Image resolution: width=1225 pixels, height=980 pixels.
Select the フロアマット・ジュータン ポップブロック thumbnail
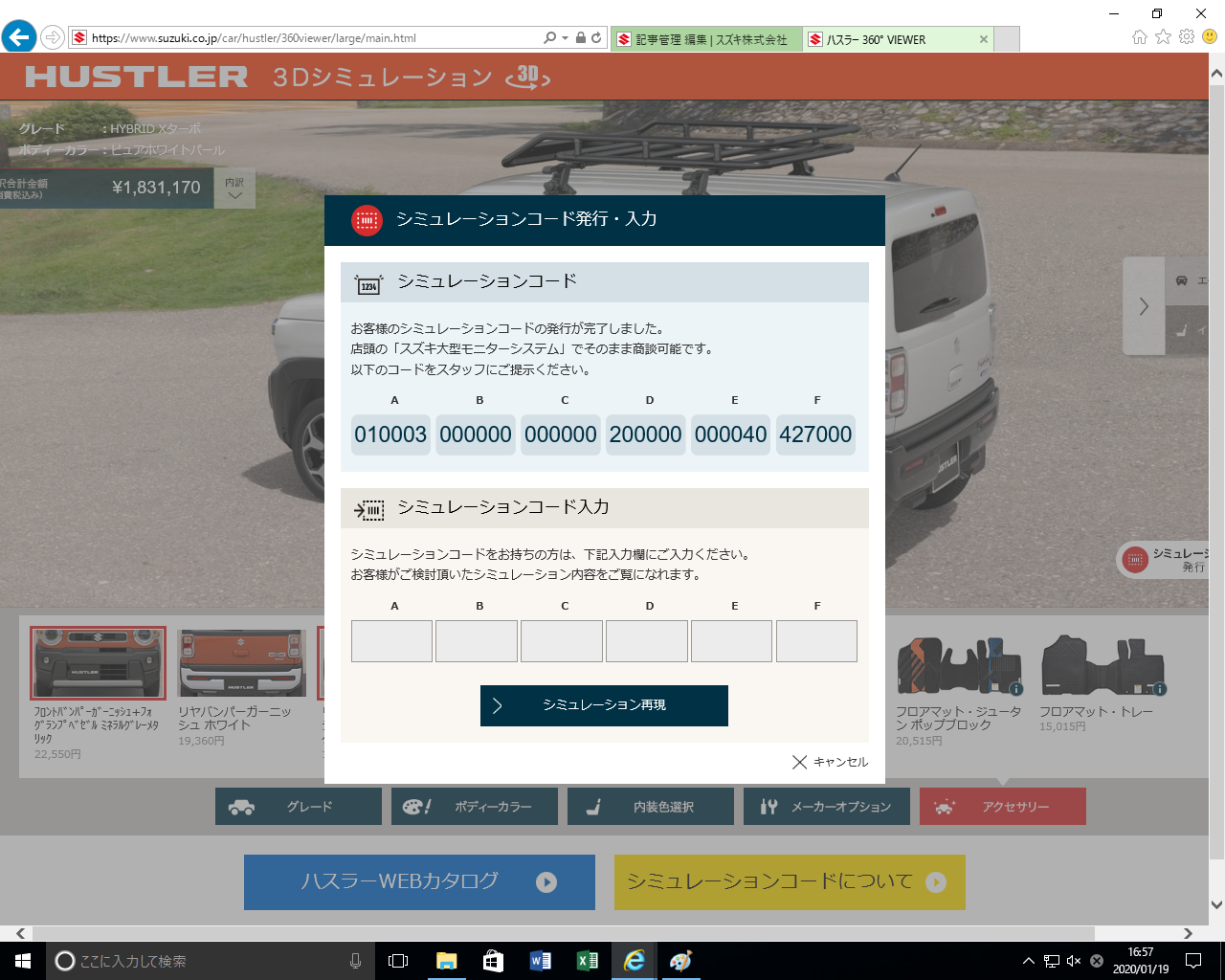point(959,665)
